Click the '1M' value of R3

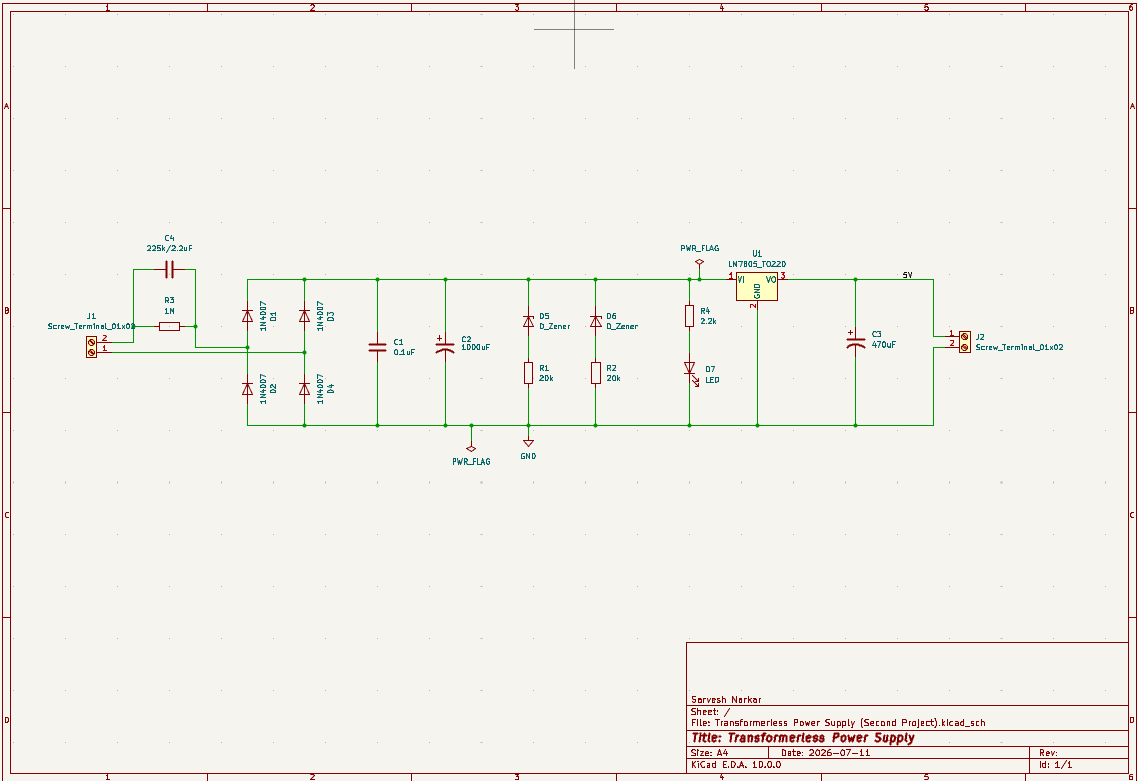click(x=169, y=311)
